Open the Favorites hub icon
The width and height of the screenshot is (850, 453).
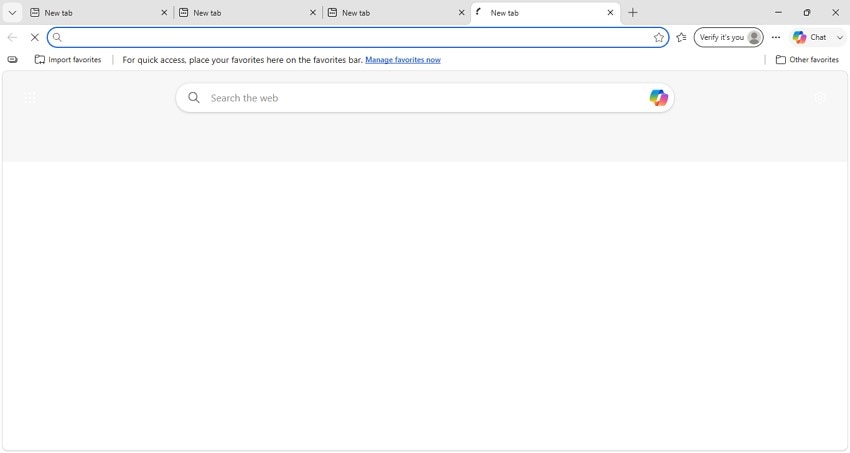pos(681,37)
